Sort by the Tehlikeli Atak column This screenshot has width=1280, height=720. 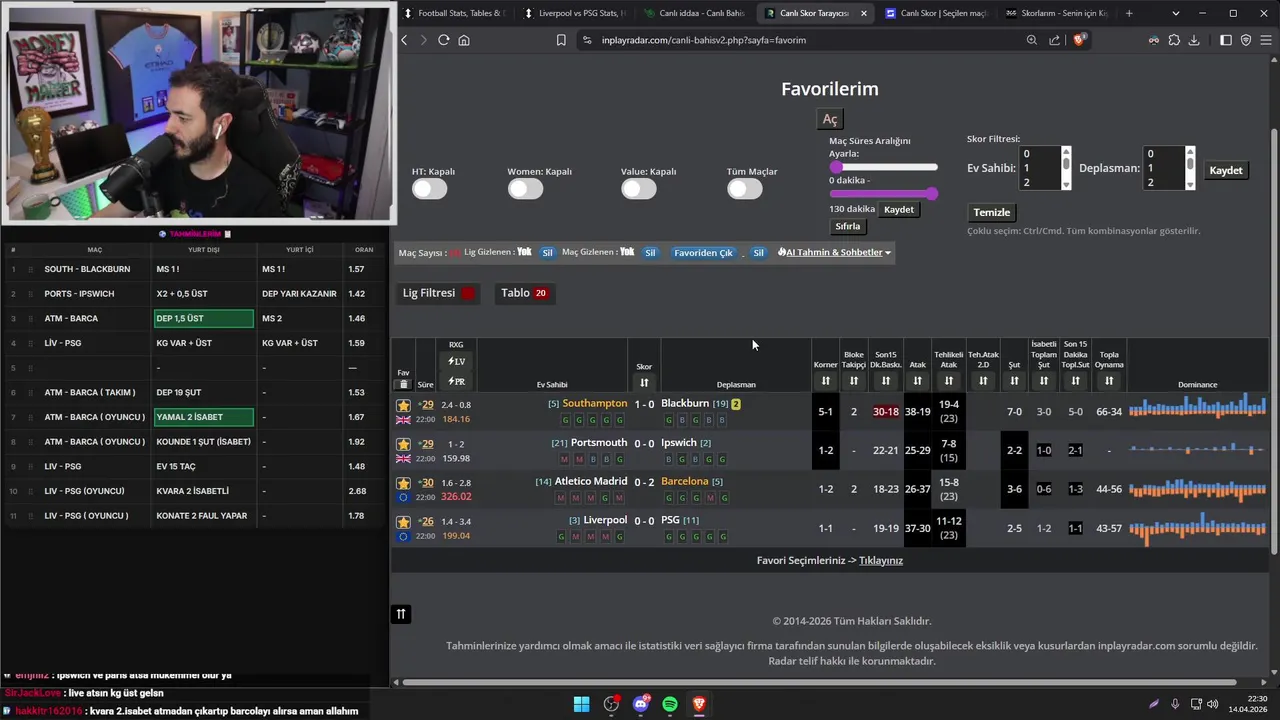coord(948,381)
